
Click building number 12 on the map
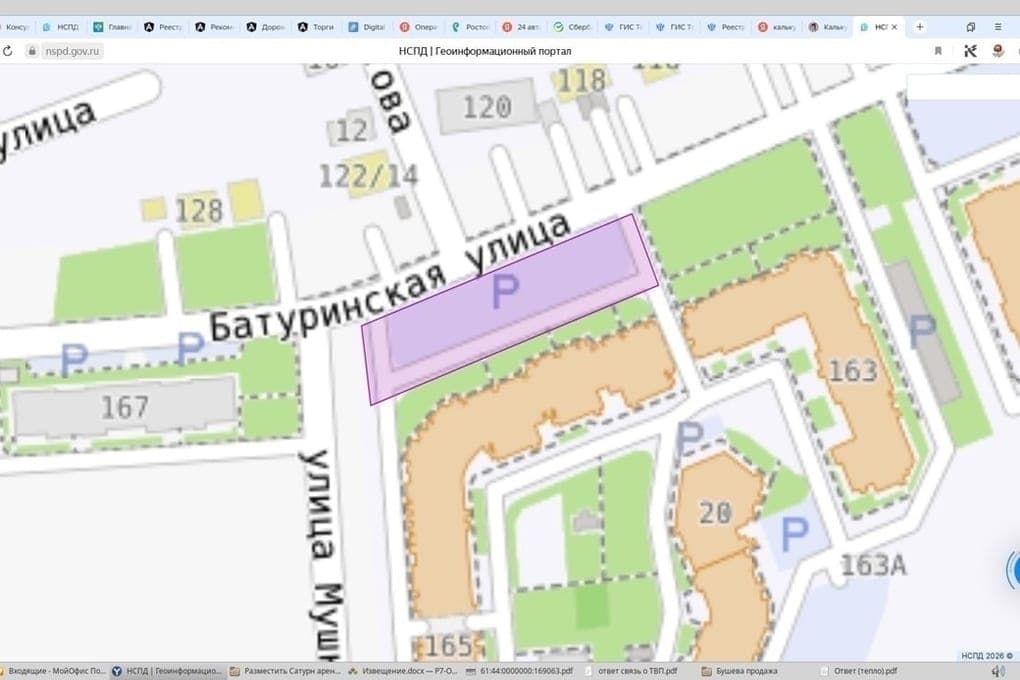pyautogui.click(x=352, y=131)
